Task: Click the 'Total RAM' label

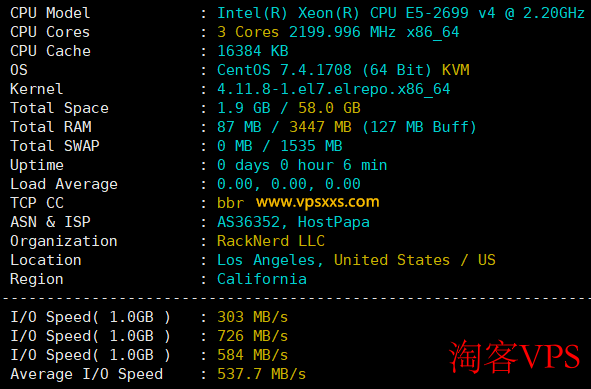Action: point(51,127)
